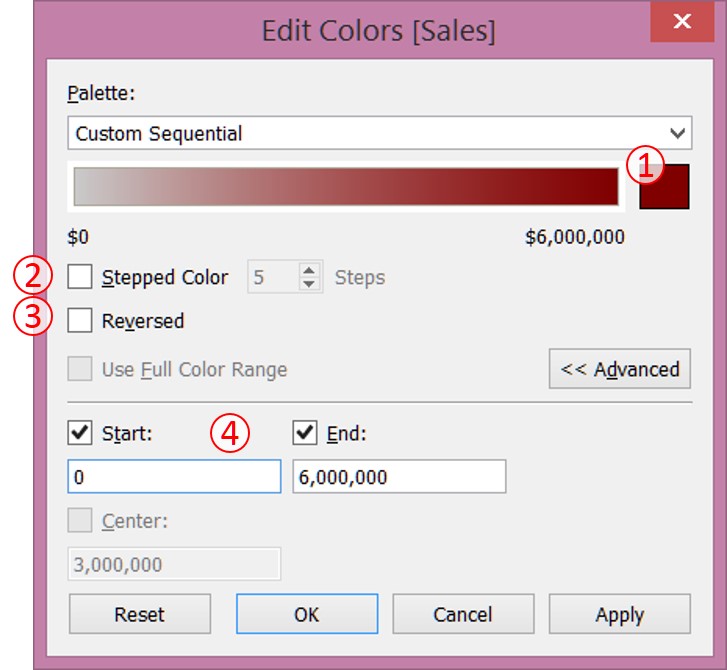Cancel the Edit Colors dialog
This screenshot has height=670, width=727.
pos(462,614)
